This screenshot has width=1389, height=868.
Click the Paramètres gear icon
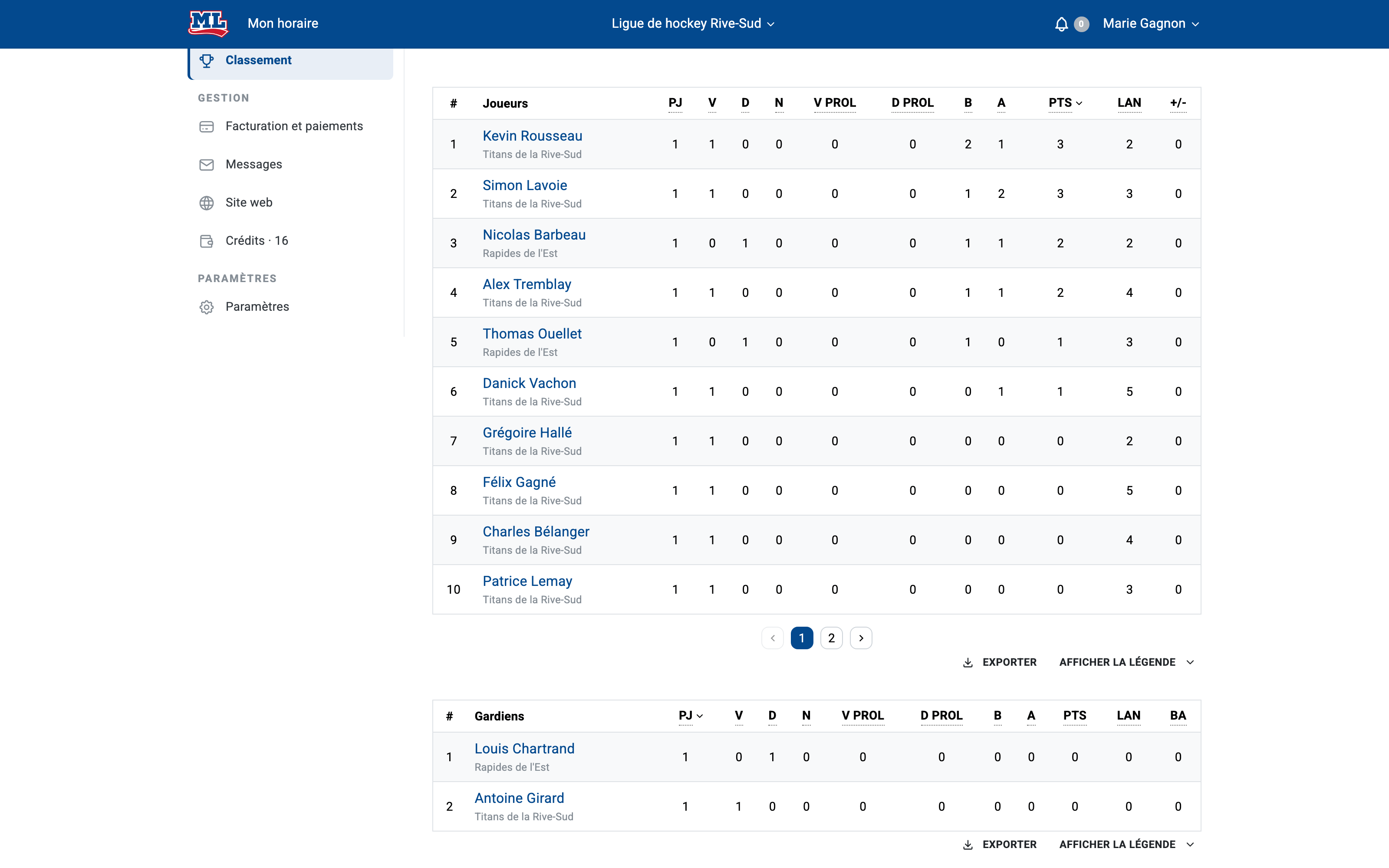[x=207, y=307]
